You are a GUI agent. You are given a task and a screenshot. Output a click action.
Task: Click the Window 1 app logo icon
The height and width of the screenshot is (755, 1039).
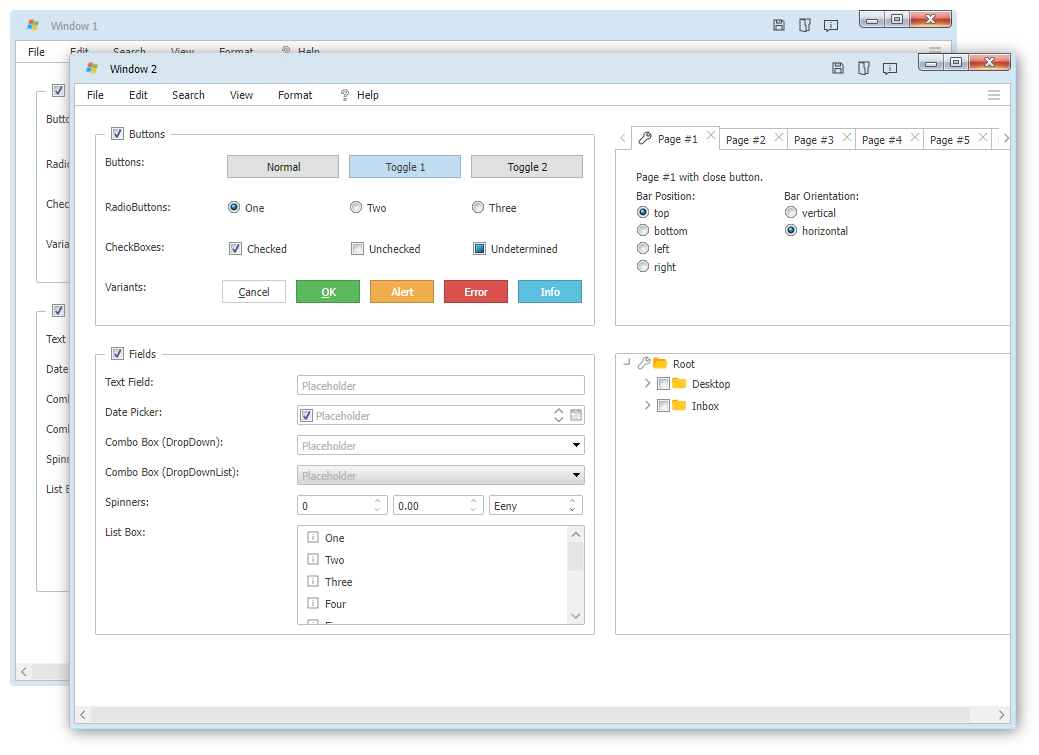tap(32, 25)
